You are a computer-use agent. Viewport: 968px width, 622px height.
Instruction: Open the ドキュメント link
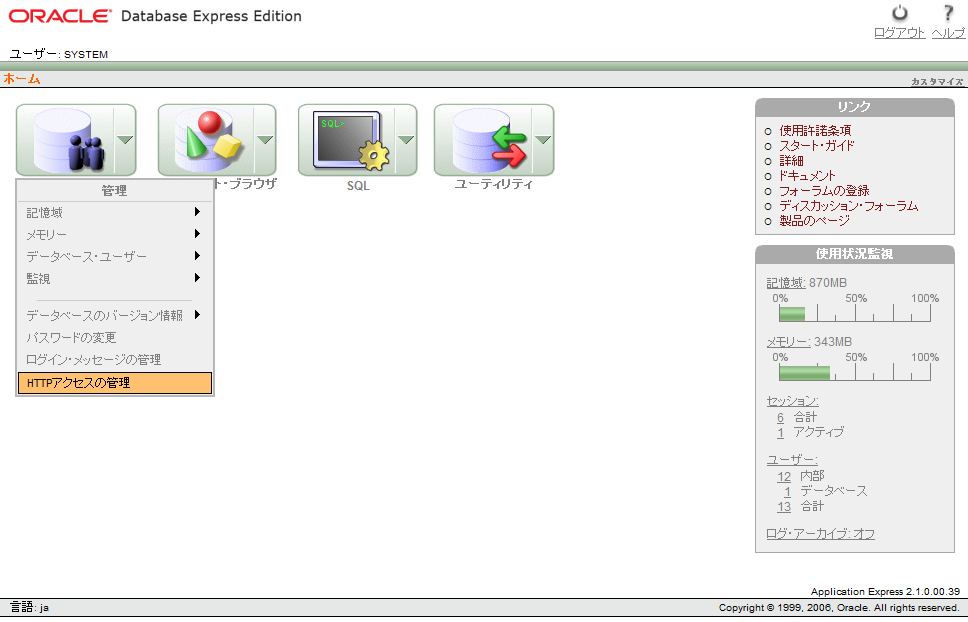[807, 176]
